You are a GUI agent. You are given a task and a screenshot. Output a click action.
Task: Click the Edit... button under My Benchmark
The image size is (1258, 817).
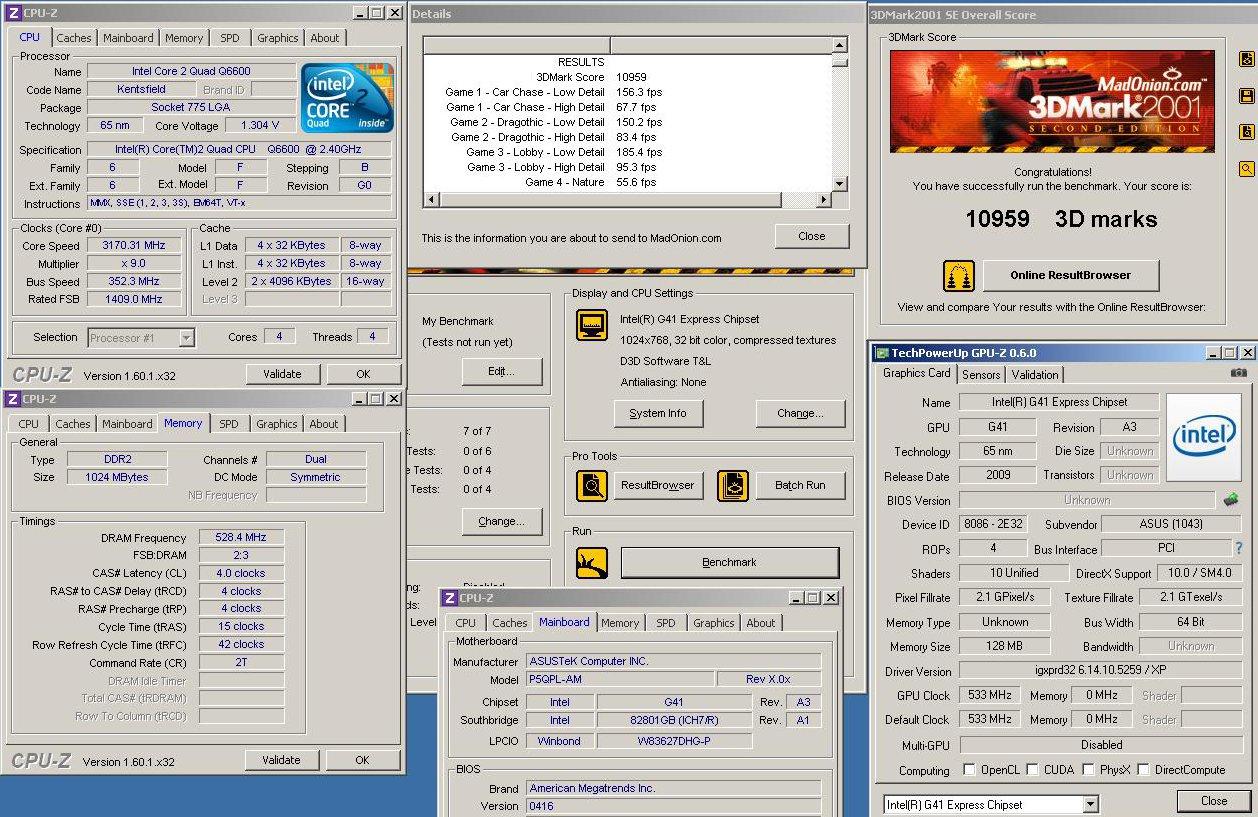pos(502,372)
